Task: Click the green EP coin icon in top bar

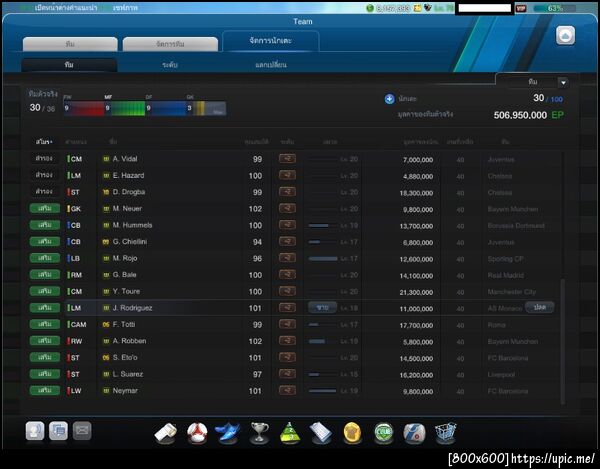Action: click(370, 8)
